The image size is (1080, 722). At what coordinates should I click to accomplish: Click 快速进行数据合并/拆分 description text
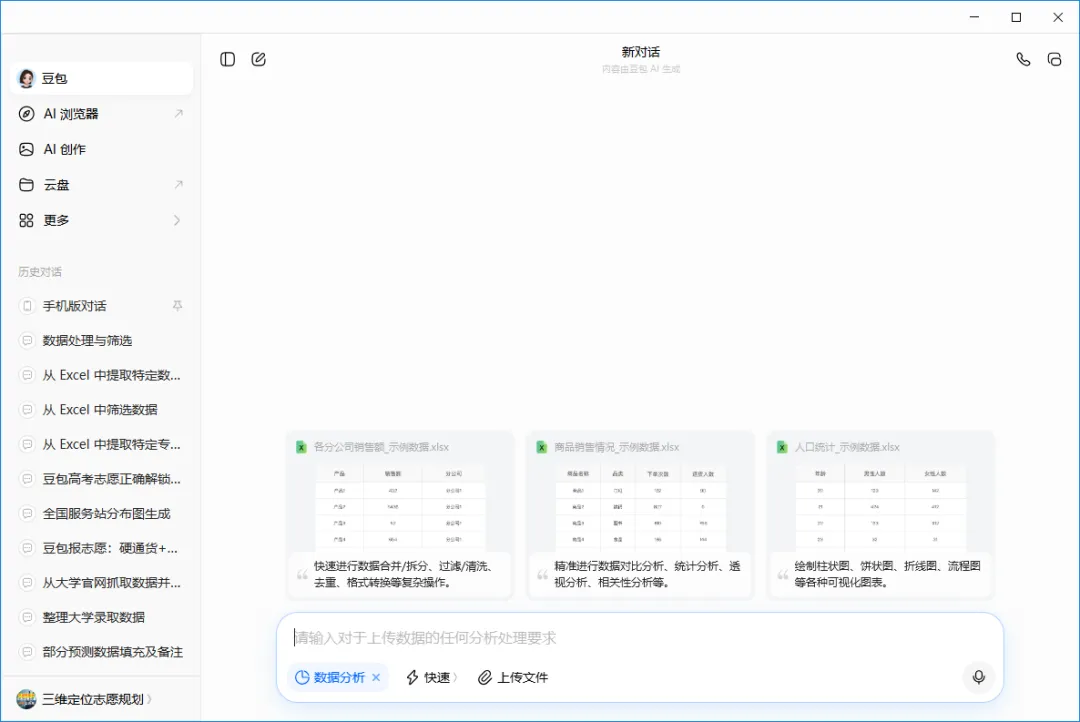(403, 574)
